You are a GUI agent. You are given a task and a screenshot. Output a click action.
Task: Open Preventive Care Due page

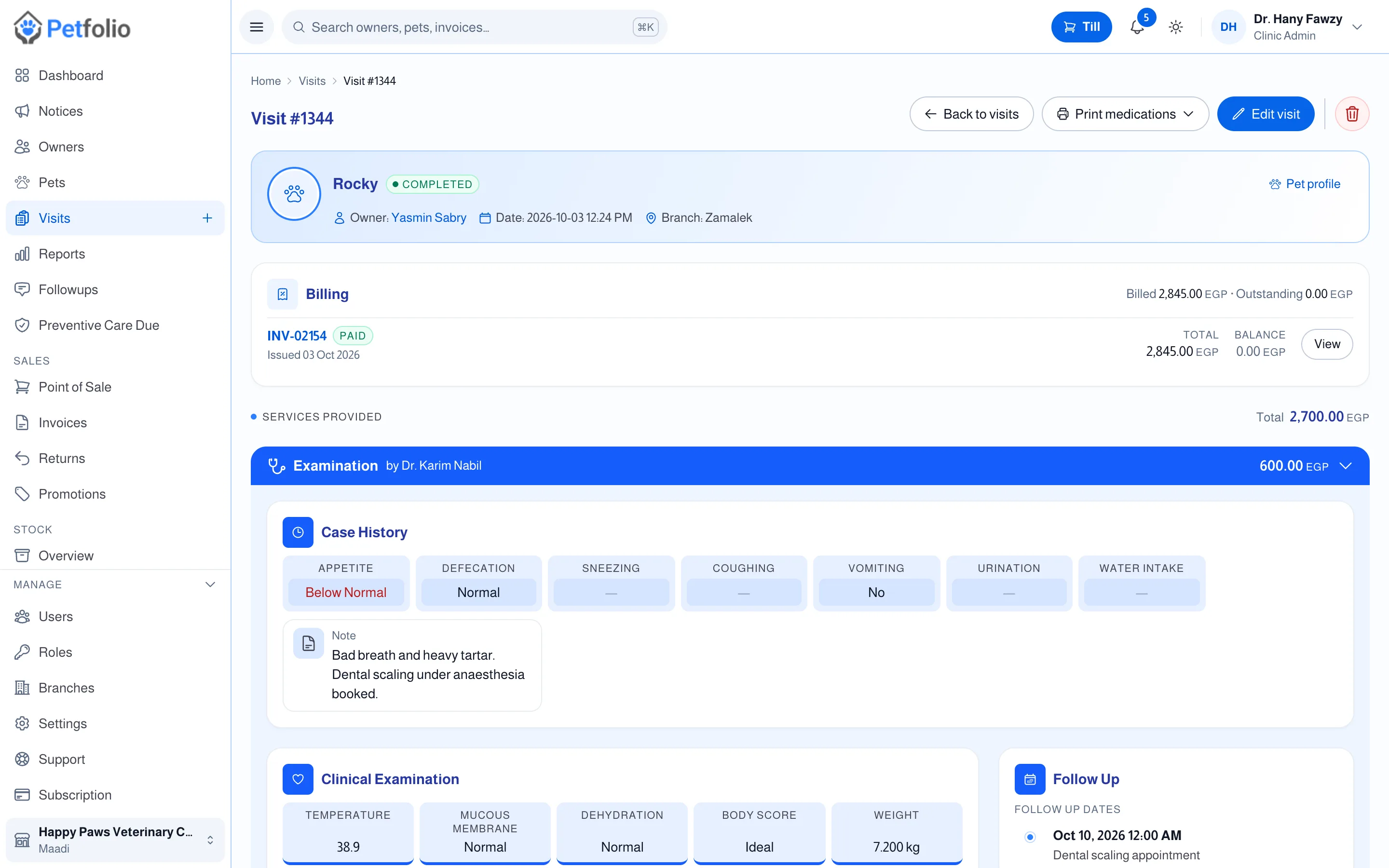pyautogui.click(x=115, y=325)
